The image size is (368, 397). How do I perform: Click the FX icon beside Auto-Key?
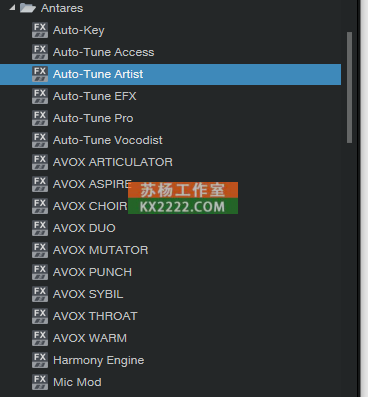click(x=40, y=30)
